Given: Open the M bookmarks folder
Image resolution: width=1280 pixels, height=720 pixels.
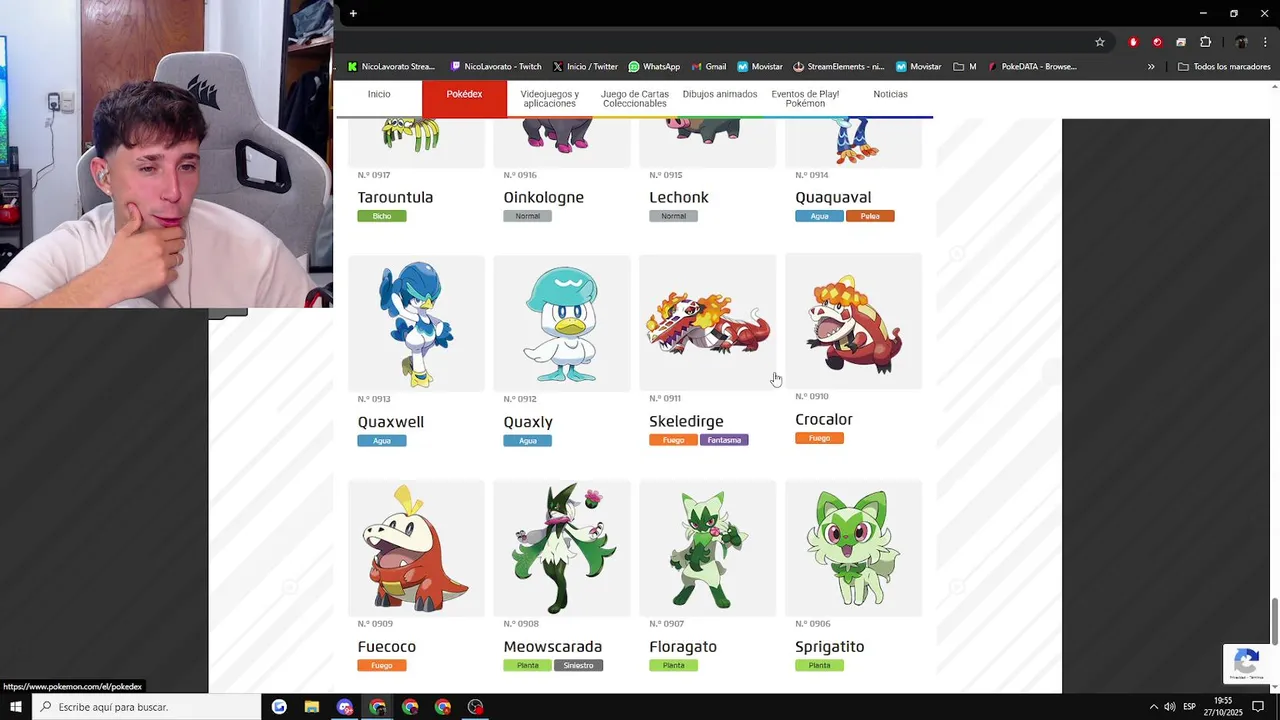Looking at the screenshot, I should (x=965, y=67).
